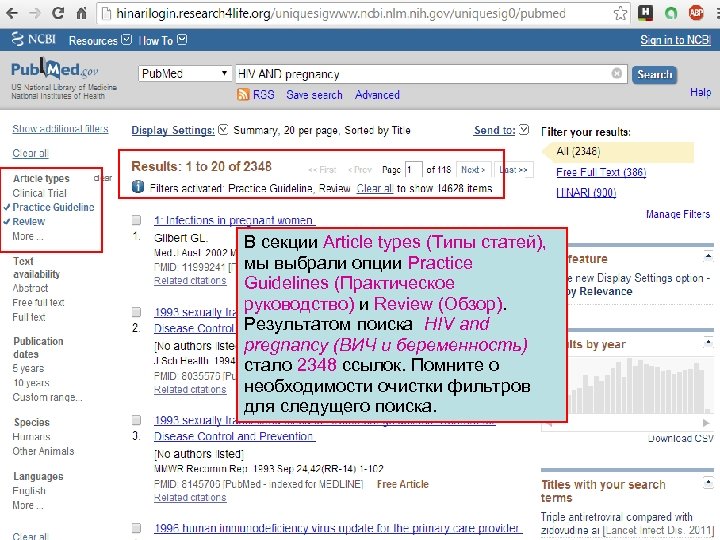Click the Custom range date filter

(47, 397)
